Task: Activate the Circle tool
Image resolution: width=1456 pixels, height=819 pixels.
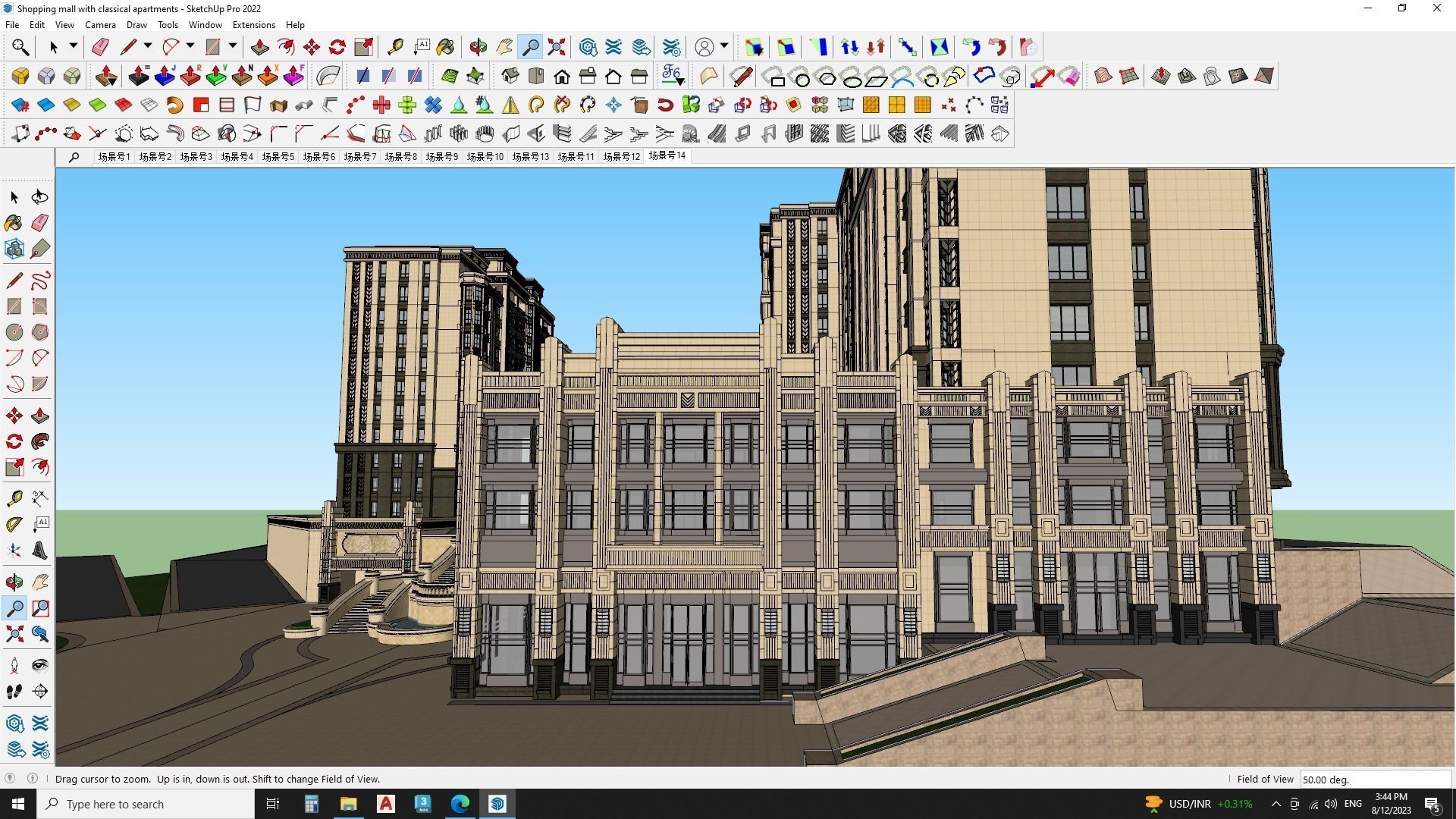Action: pos(14,332)
